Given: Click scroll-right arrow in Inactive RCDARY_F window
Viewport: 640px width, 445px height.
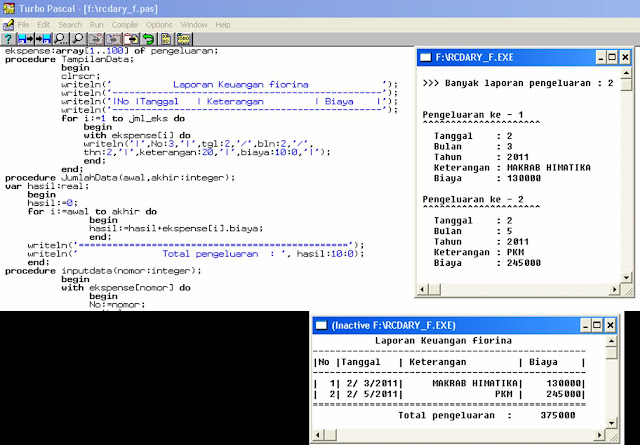Looking at the screenshot, I should point(600,435).
